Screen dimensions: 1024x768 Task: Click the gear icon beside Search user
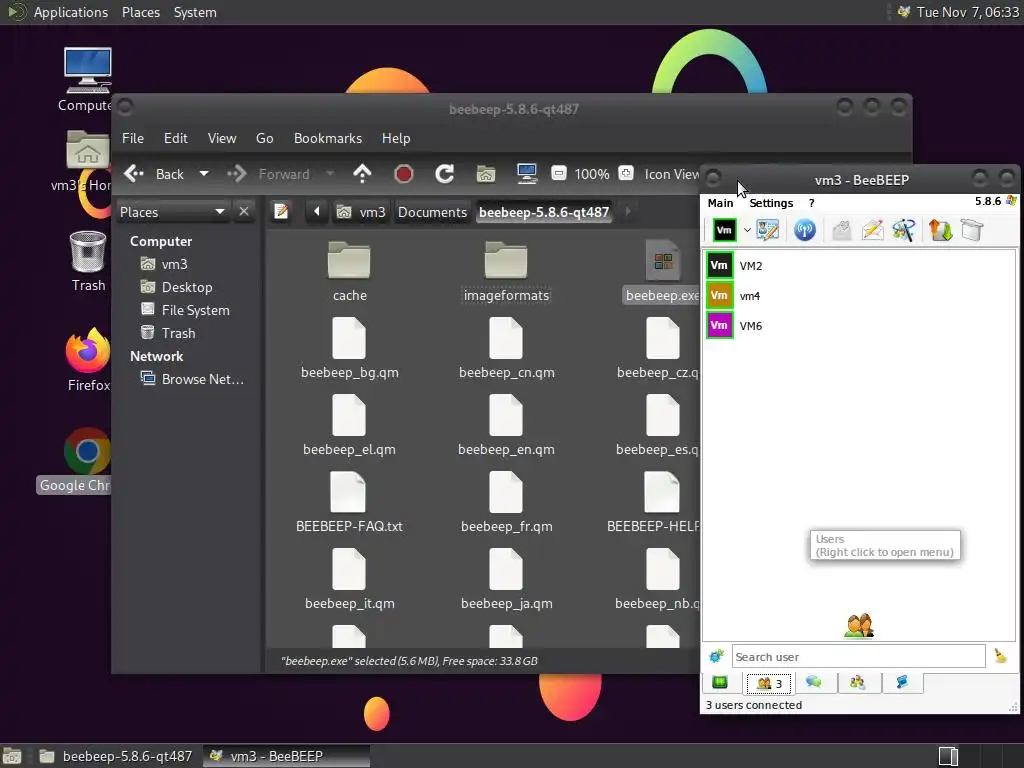coord(716,656)
